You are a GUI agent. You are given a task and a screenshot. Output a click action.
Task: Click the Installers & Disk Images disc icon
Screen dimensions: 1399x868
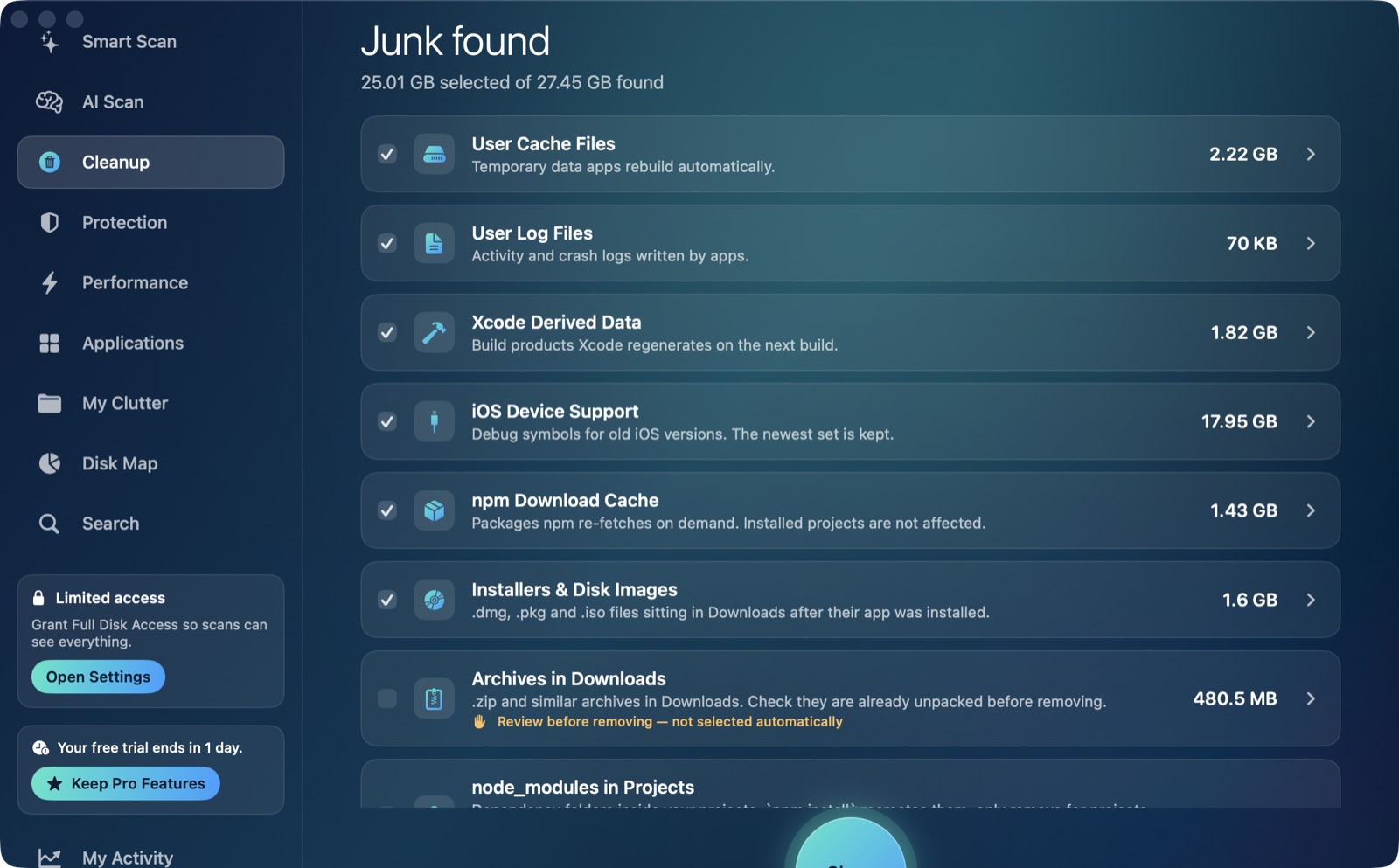[x=434, y=601]
